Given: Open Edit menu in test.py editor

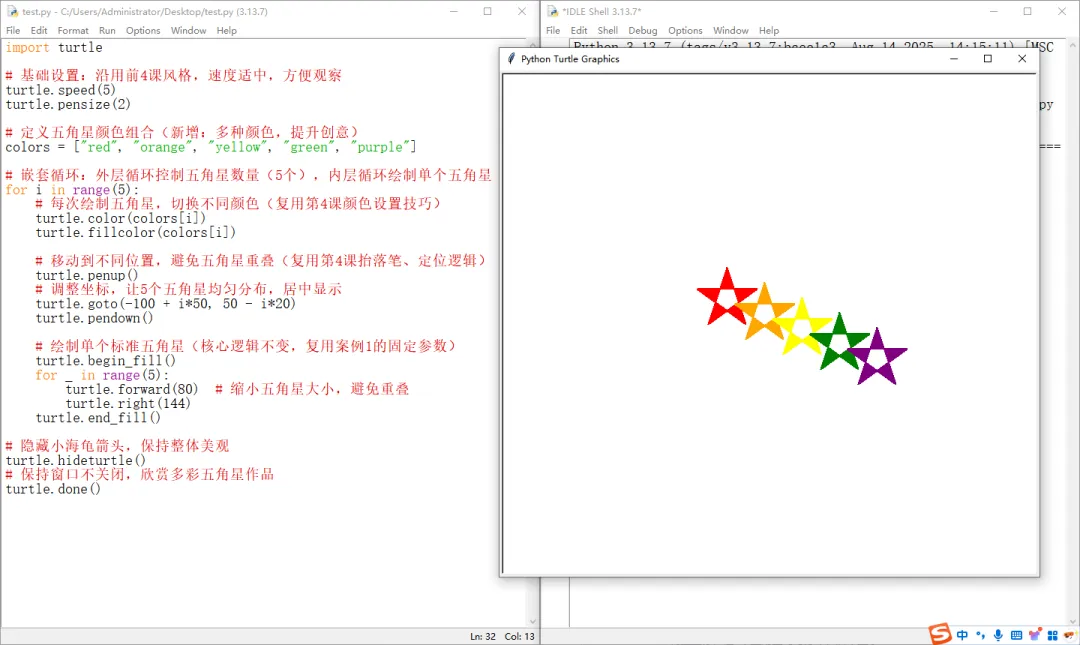Looking at the screenshot, I should (x=39, y=30).
